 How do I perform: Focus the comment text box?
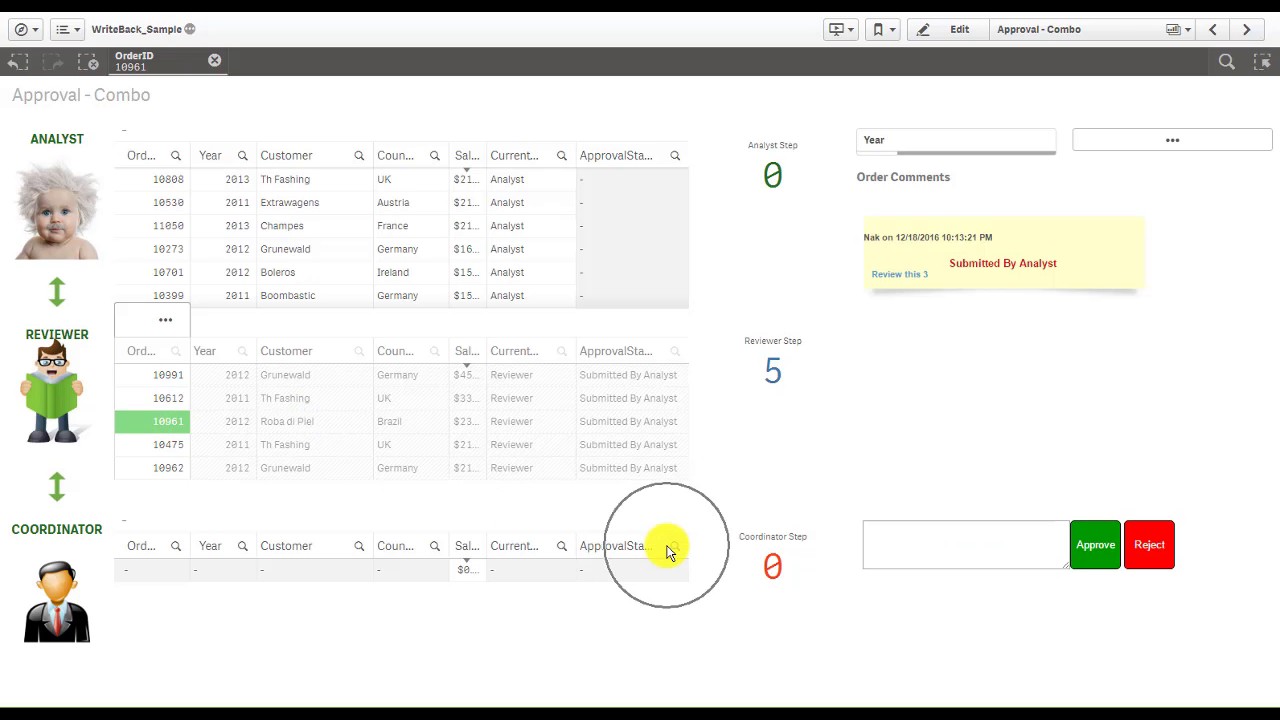965,545
